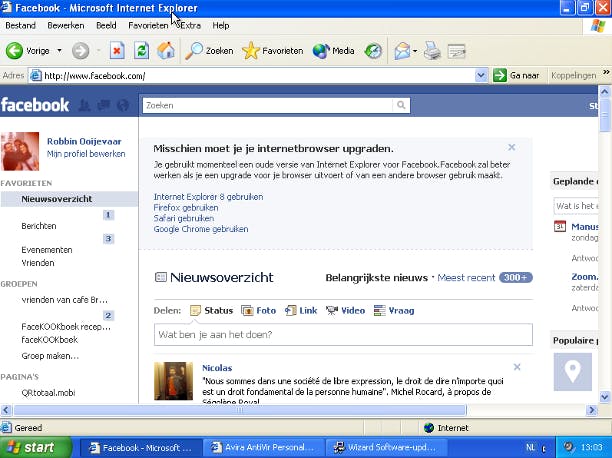Viewport: 612px width, 458px height.
Task: Open the Extra menu
Action: point(190,25)
